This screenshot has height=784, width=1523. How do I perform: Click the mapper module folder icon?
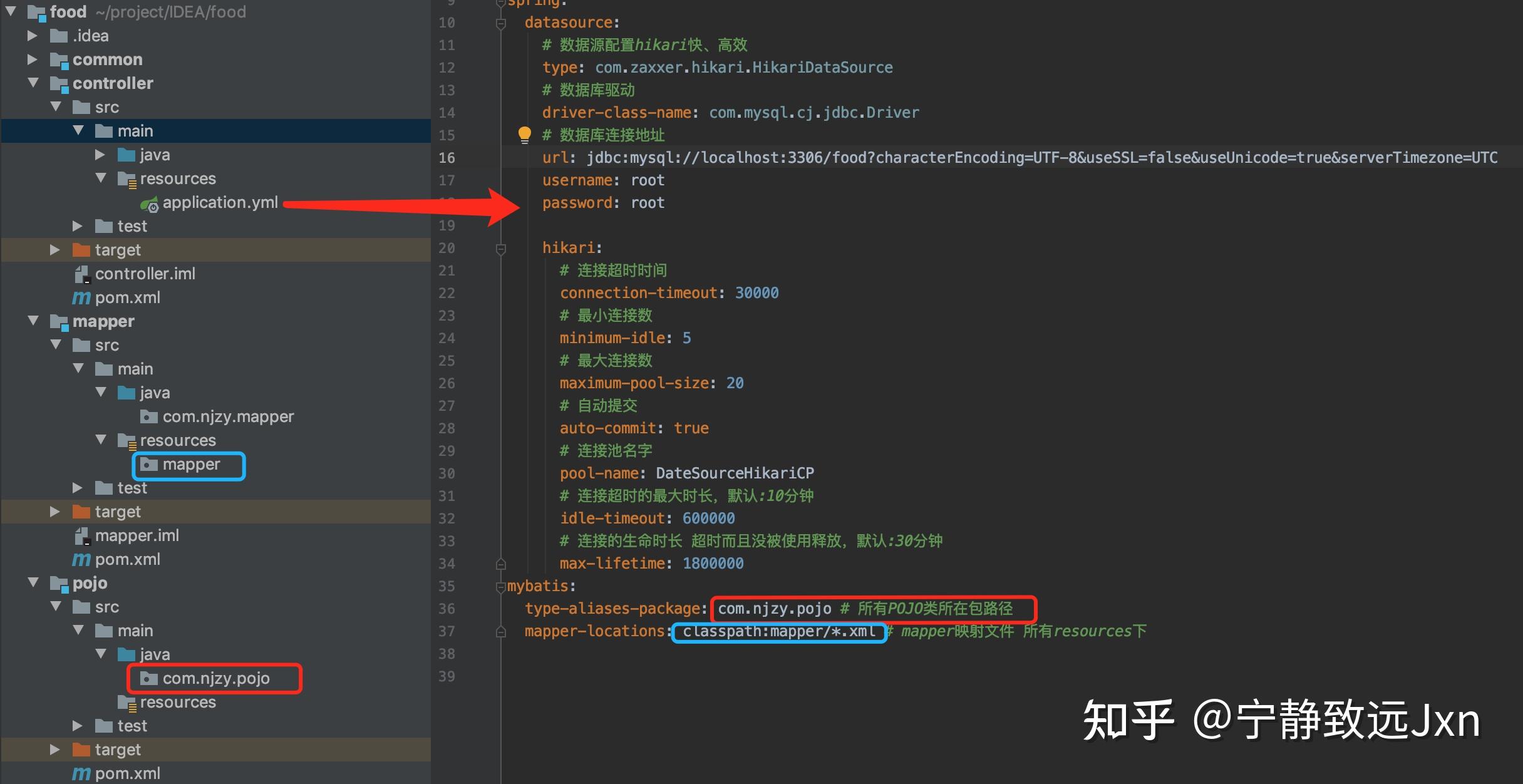(59, 322)
